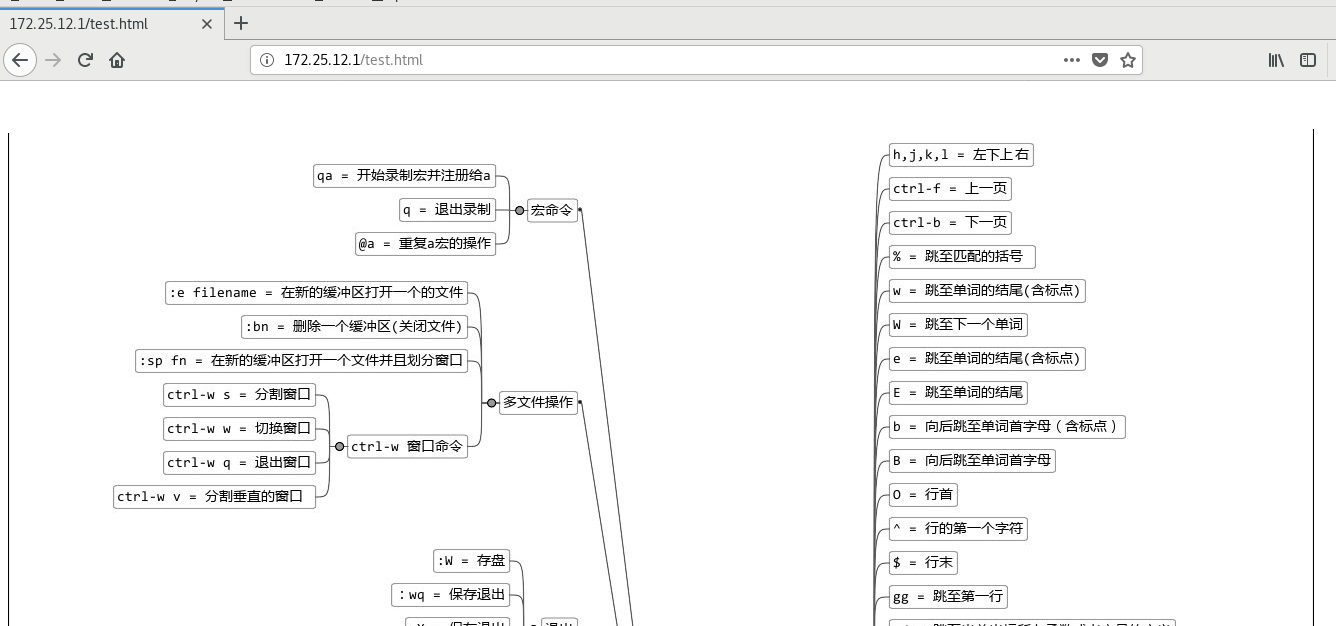Collapse the 宏命令 branch circle

click(x=519, y=210)
